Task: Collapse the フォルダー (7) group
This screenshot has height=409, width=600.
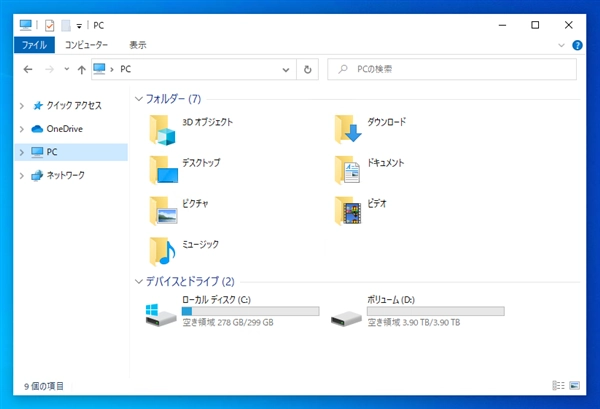Action: coord(139,99)
